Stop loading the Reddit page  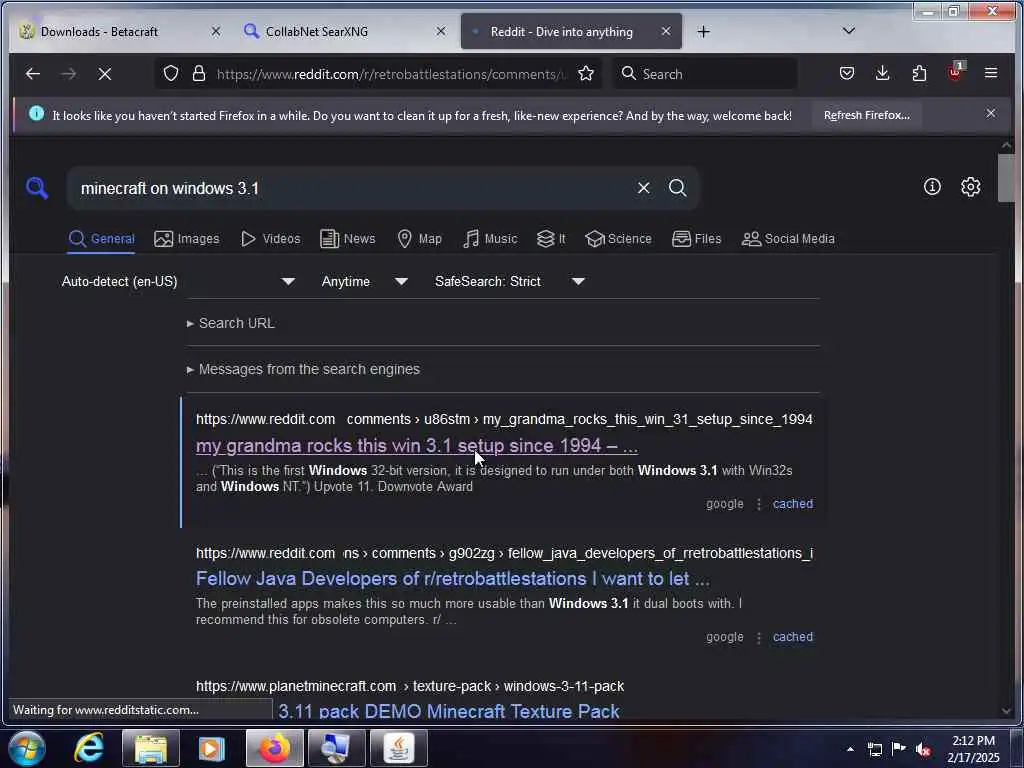coord(104,74)
